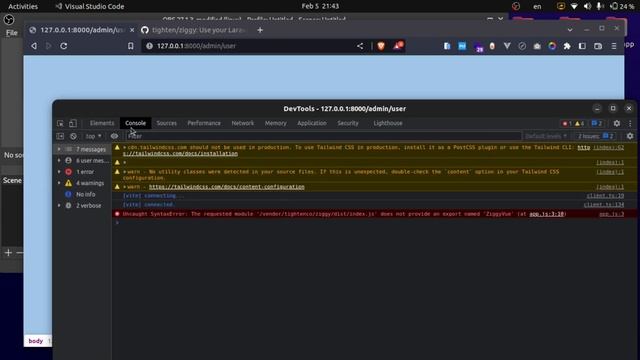This screenshot has width=640, height=360.
Task: Expand the '1 error' sidebar group
Action: [59, 172]
